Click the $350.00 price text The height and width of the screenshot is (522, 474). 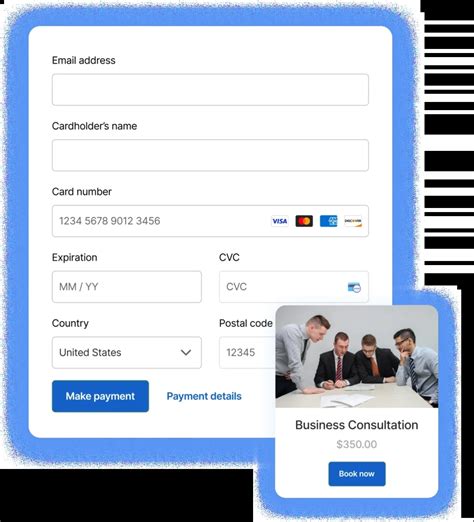(357, 444)
